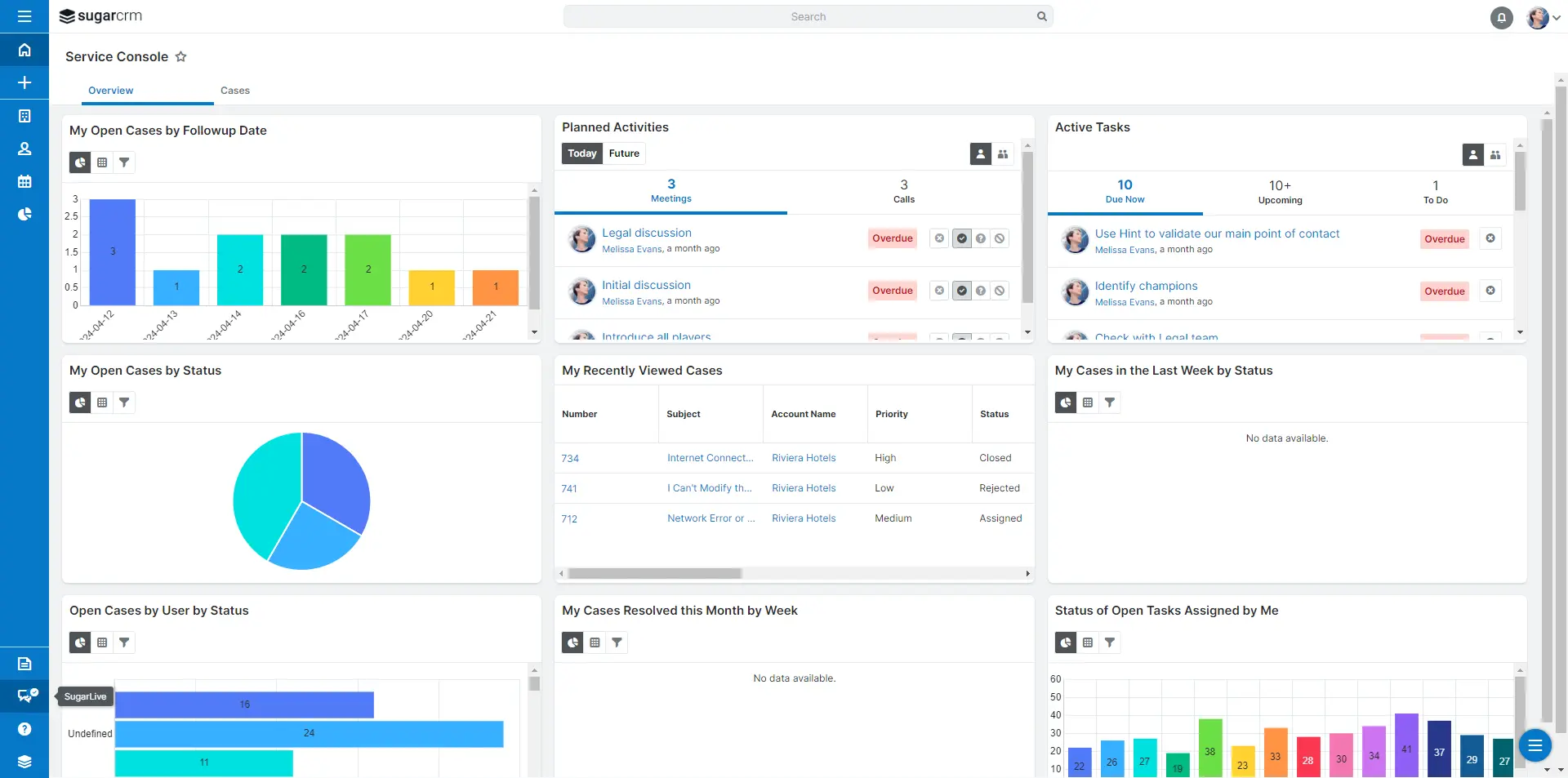Open SugarLive from the left sidebar
The image size is (1568, 778).
click(25, 696)
